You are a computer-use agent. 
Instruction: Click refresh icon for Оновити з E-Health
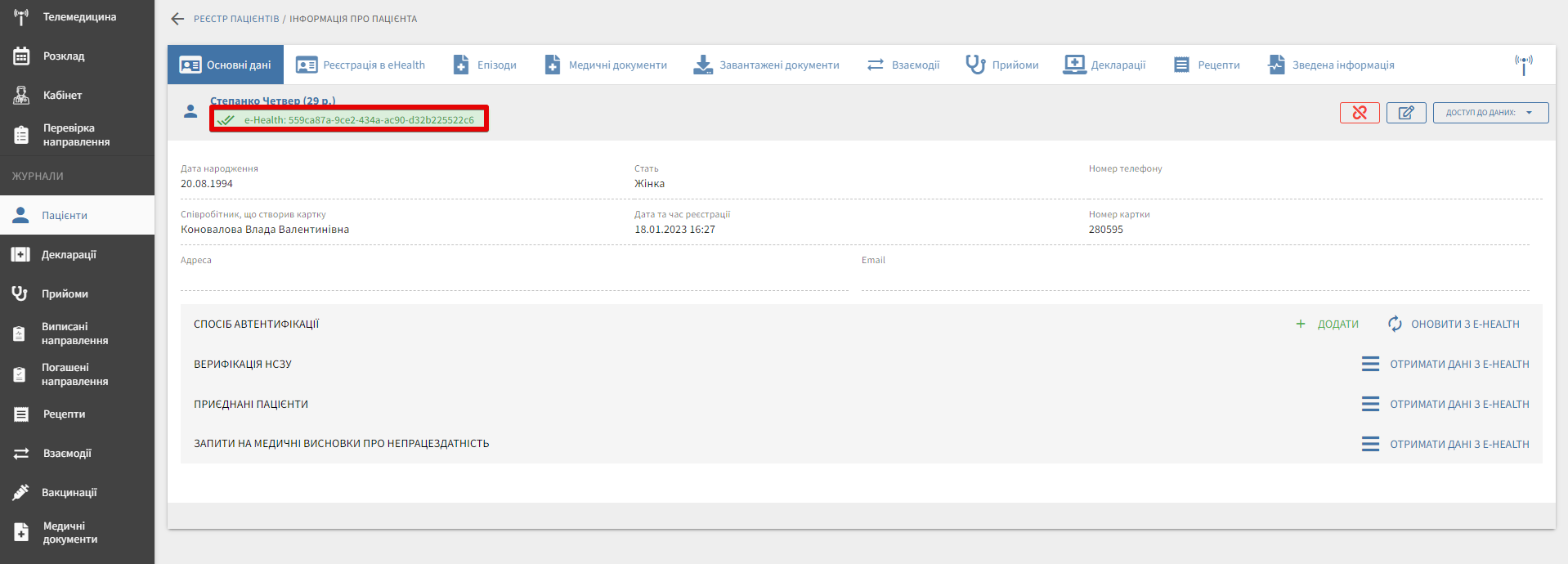tap(1395, 325)
